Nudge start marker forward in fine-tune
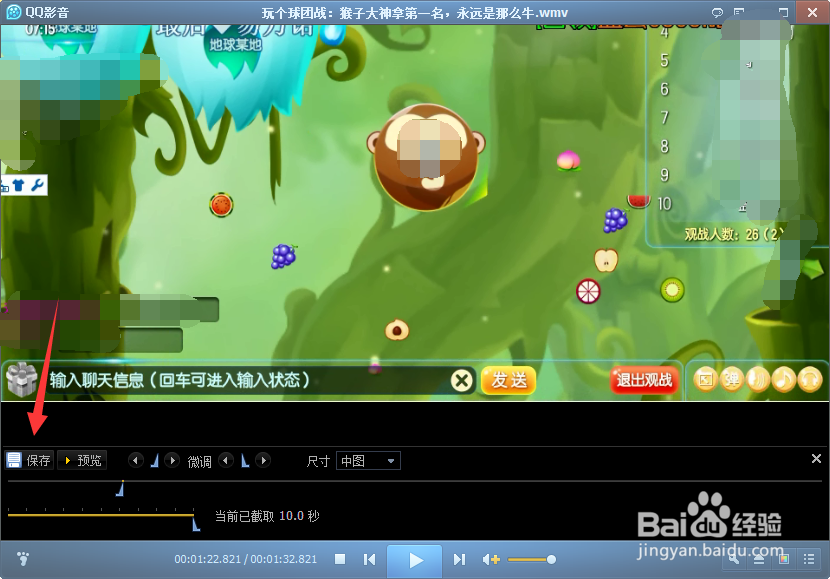Screen dimensions: 830x579 click(x=172, y=460)
